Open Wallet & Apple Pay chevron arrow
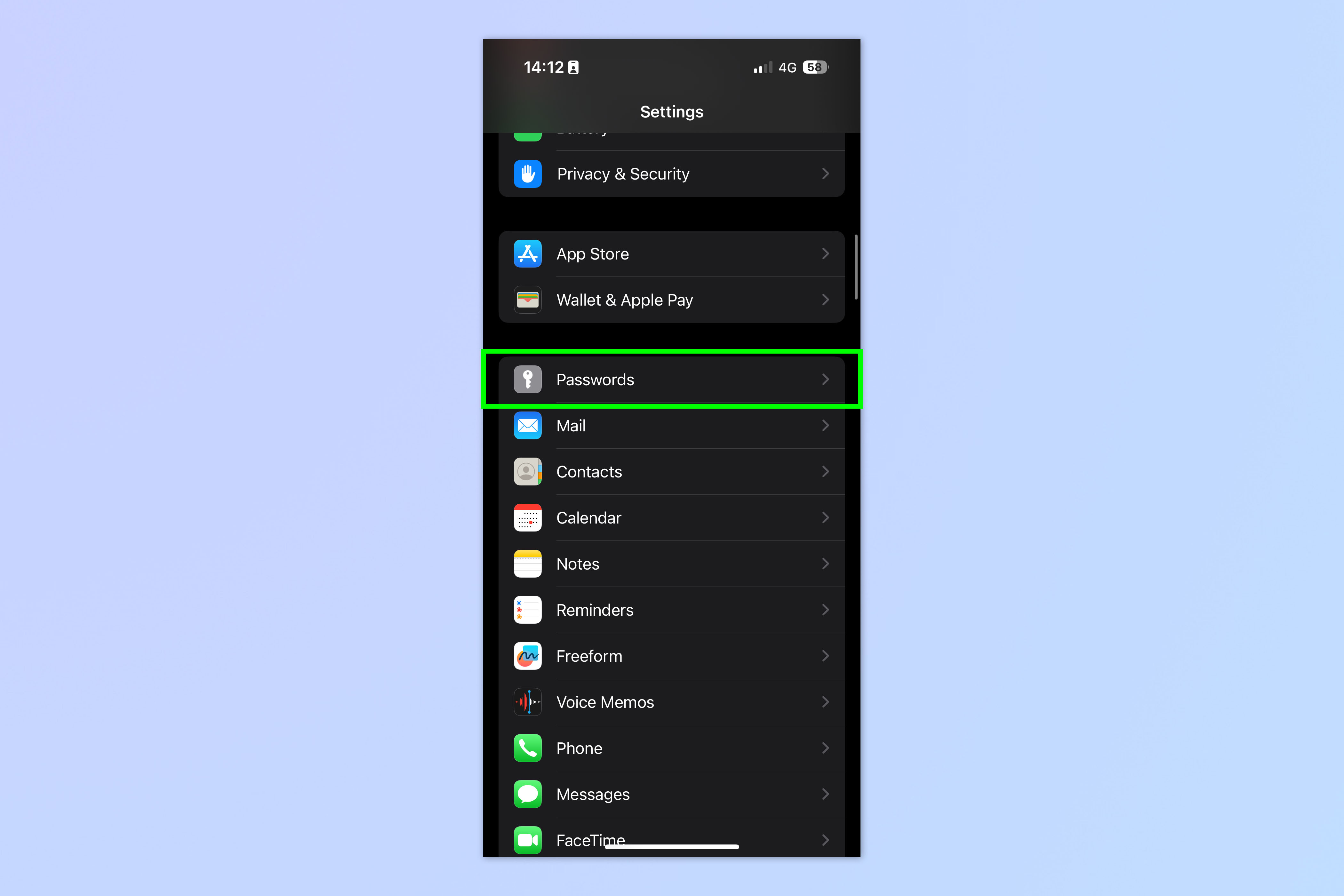The image size is (1344, 896). click(x=825, y=299)
